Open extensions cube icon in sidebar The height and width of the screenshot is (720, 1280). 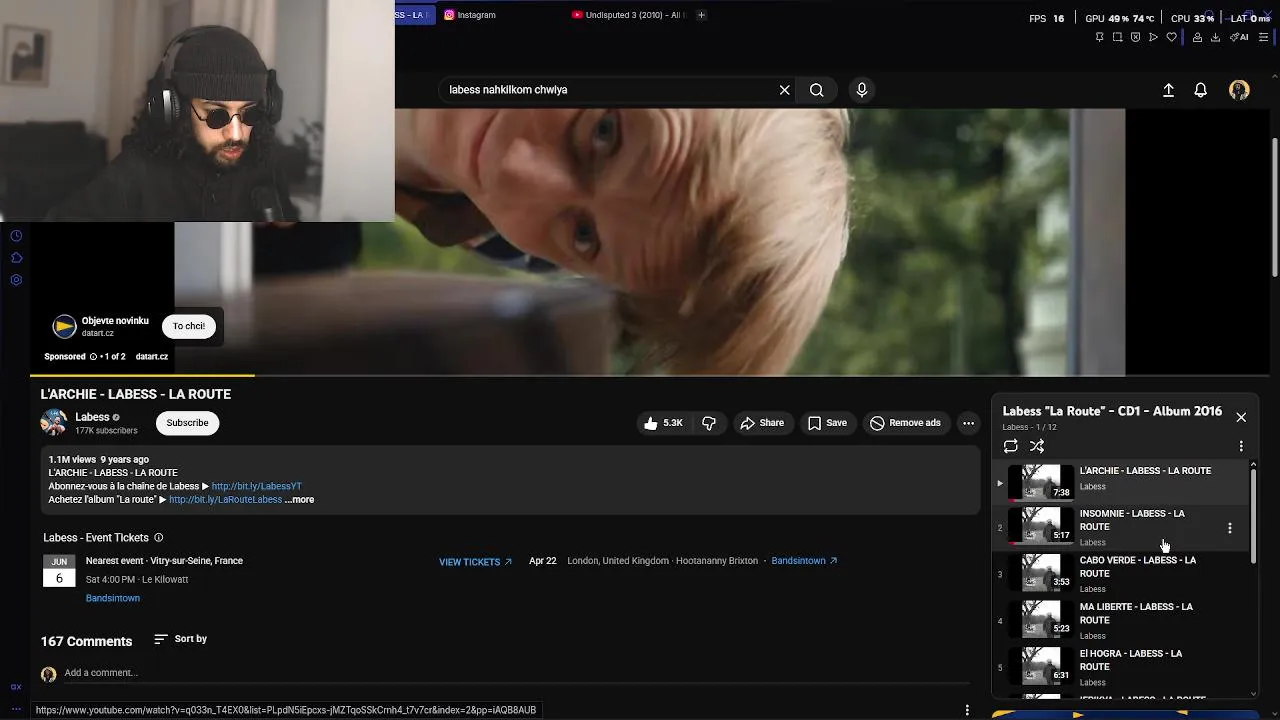coord(16,258)
